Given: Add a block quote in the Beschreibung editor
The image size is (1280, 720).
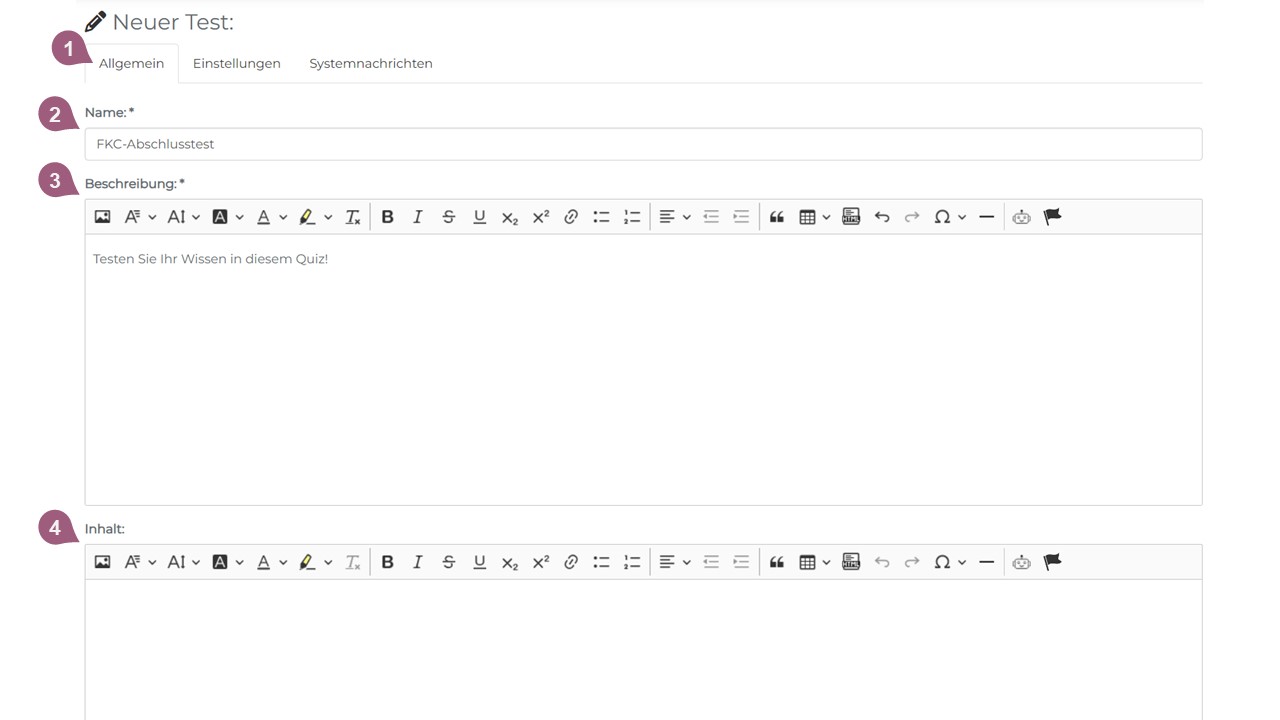Looking at the screenshot, I should (x=776, y=217).
